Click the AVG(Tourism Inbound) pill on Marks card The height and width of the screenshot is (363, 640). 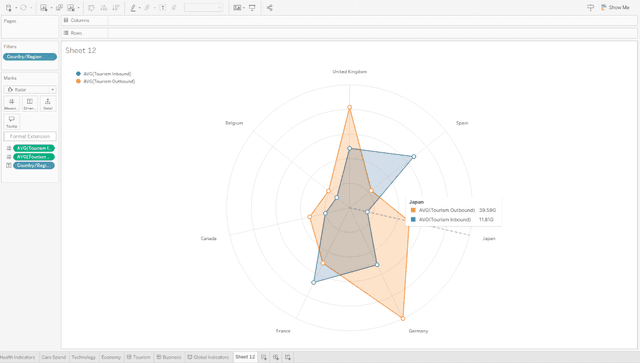[34, 148]
